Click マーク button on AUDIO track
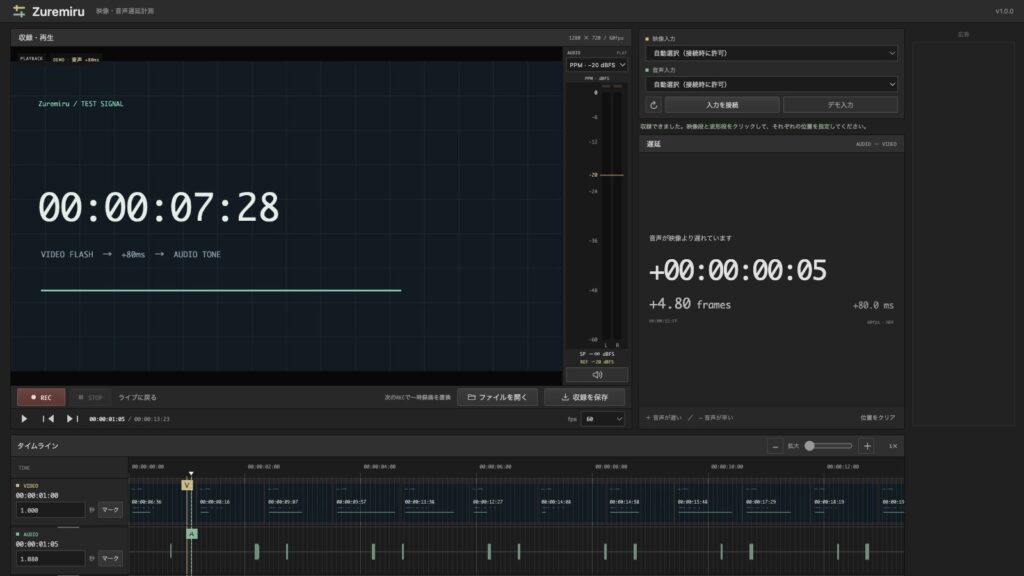 [x=110, y=558]
